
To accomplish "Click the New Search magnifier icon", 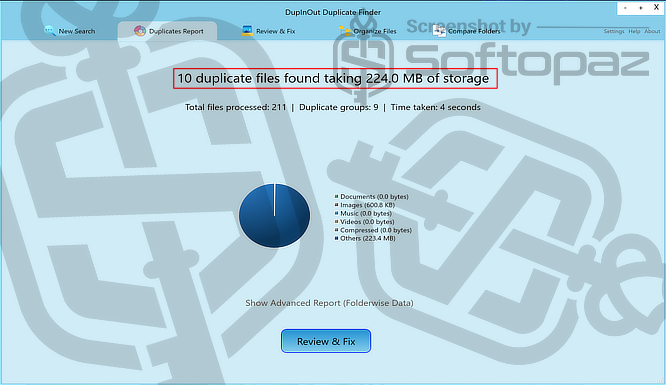I will (50, 31).
